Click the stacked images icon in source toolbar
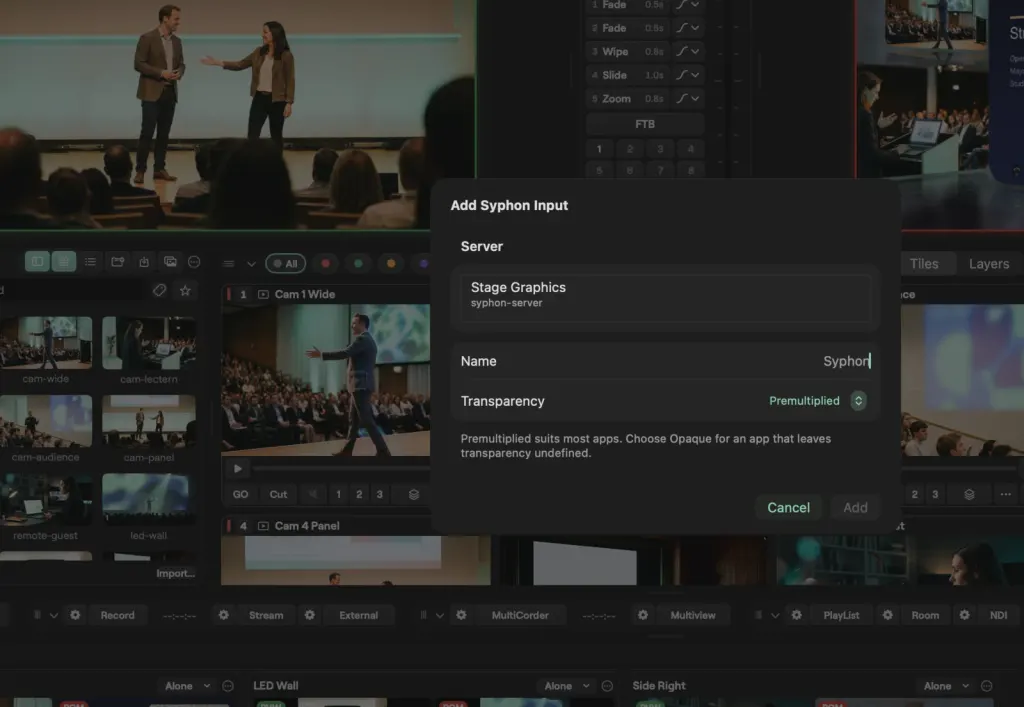 point(170,262)
